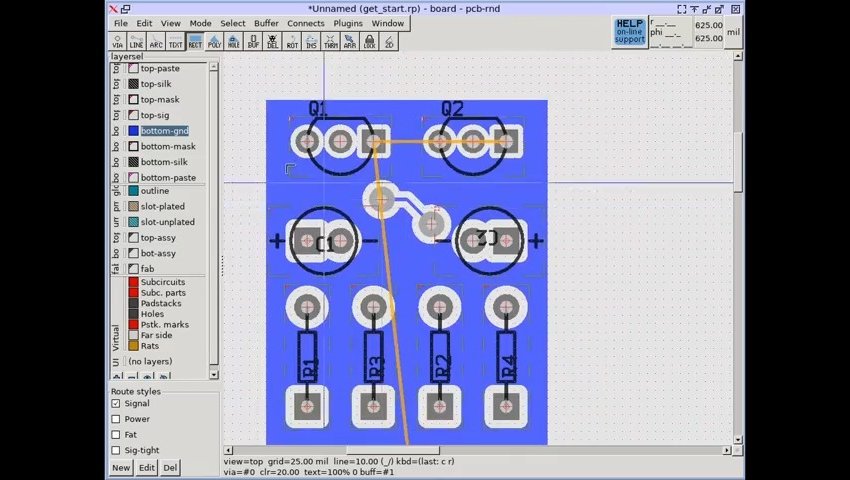Screen dimensions: 850x480
Task: Toggle visibility swatch of top-sig layer
Action: tap(133, 115)
